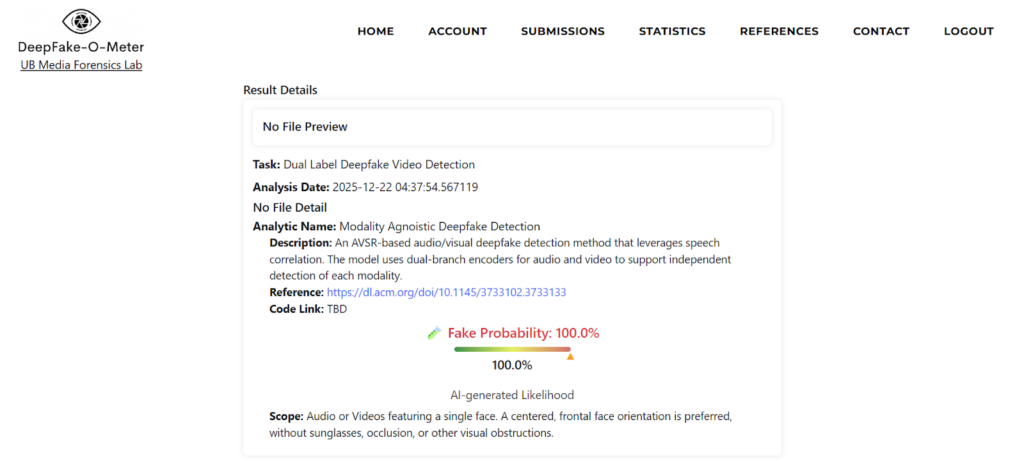Open the UB Media Forensics Lab link
This screenshot has width=1024, height=461.
(x=81, y=66)
